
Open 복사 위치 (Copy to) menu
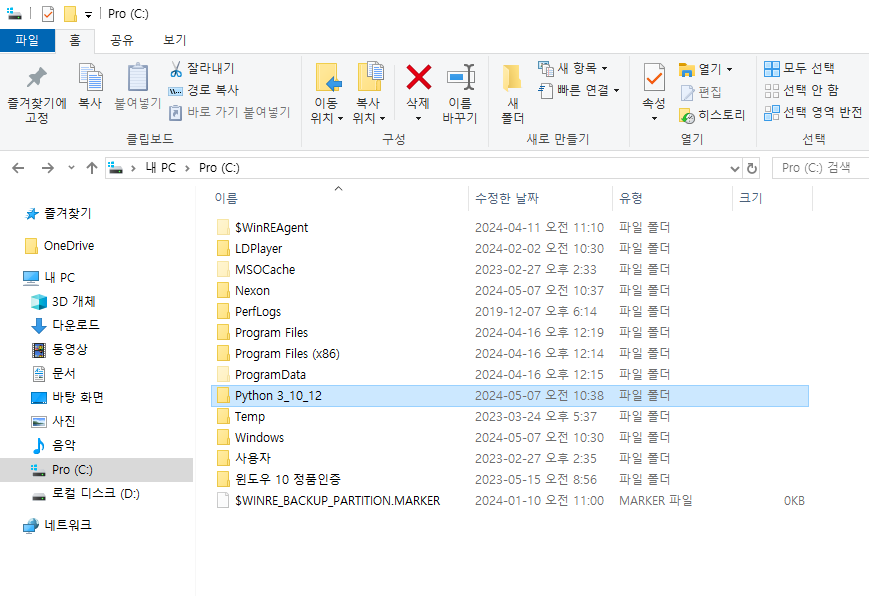point(369,94)
